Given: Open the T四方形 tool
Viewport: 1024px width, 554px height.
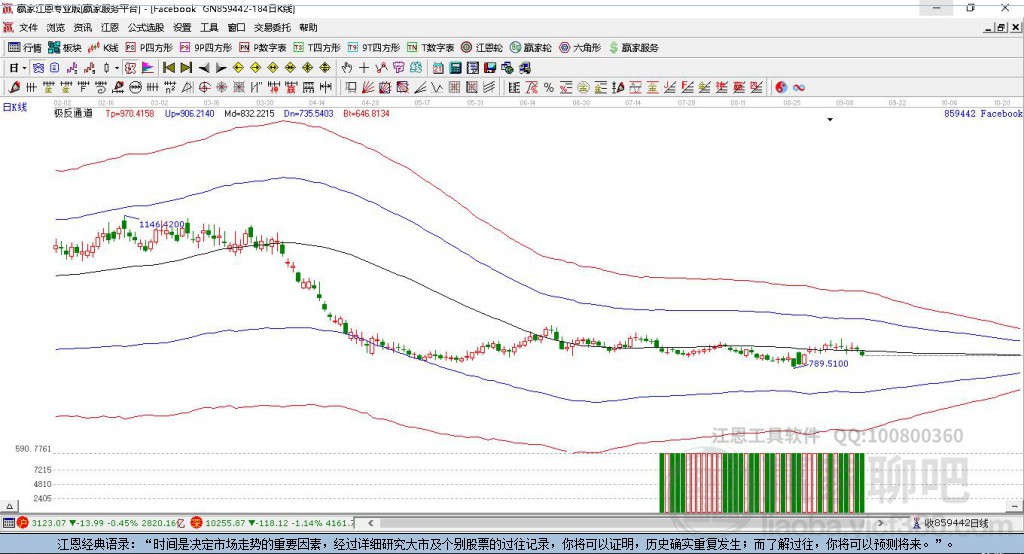Looking at the screenshot, I should click(x=317, y=48).
